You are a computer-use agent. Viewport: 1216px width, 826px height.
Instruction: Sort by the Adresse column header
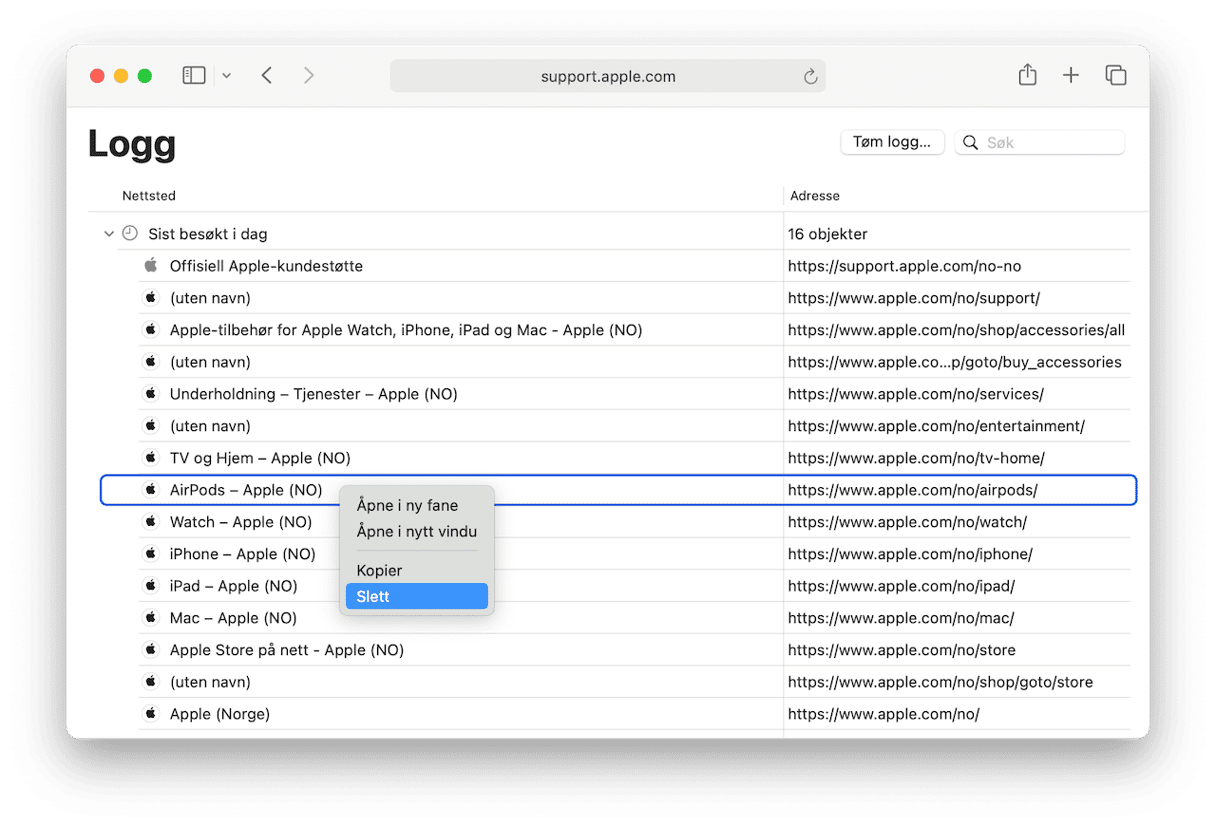(815, 196)
